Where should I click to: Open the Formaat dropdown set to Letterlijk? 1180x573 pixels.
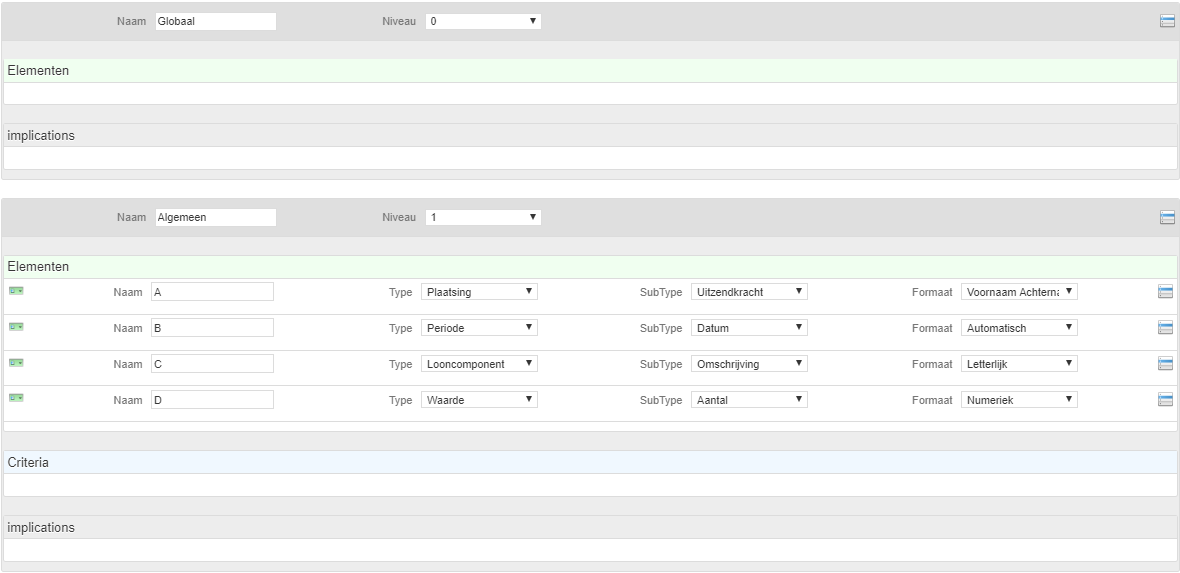tap(1019, 364)
